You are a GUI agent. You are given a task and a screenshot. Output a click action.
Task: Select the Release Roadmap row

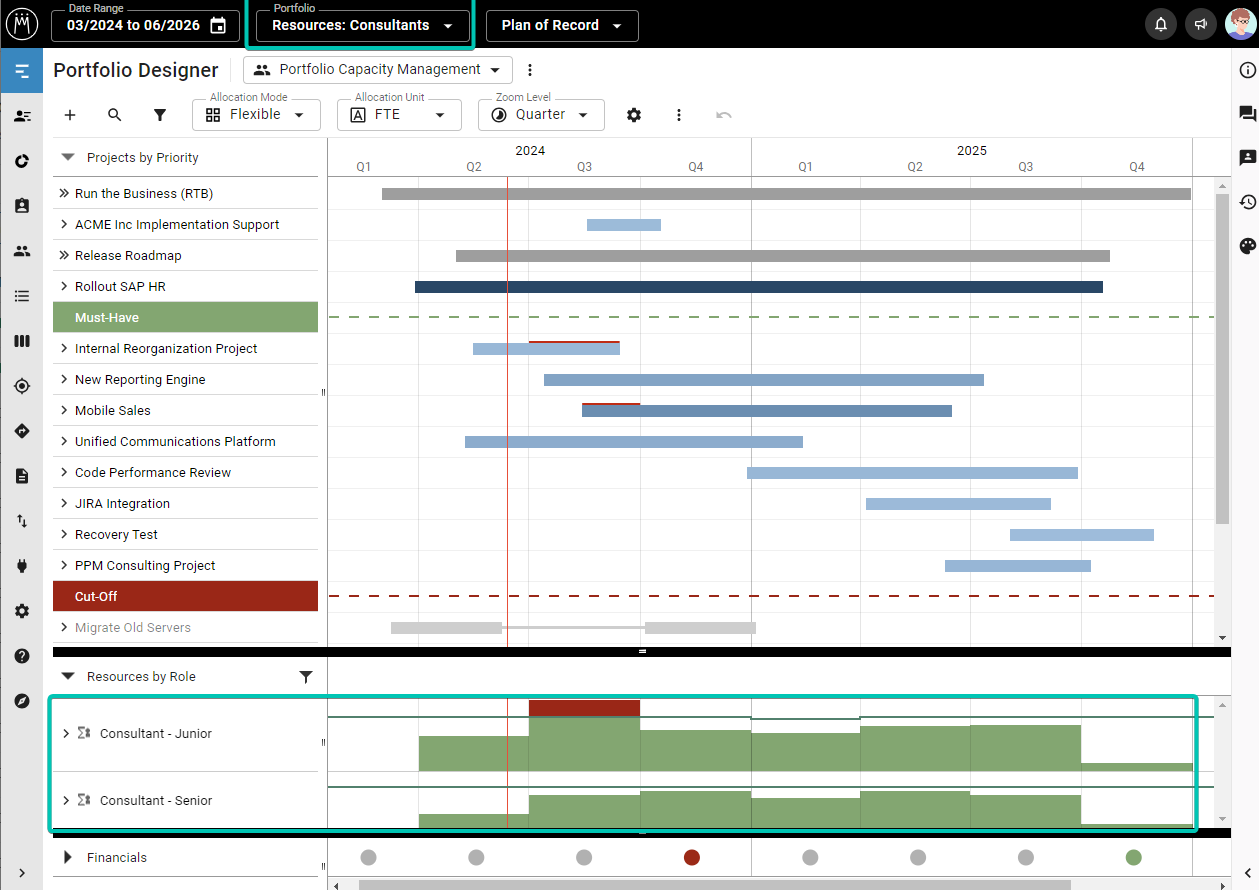[x=185, y=255]
